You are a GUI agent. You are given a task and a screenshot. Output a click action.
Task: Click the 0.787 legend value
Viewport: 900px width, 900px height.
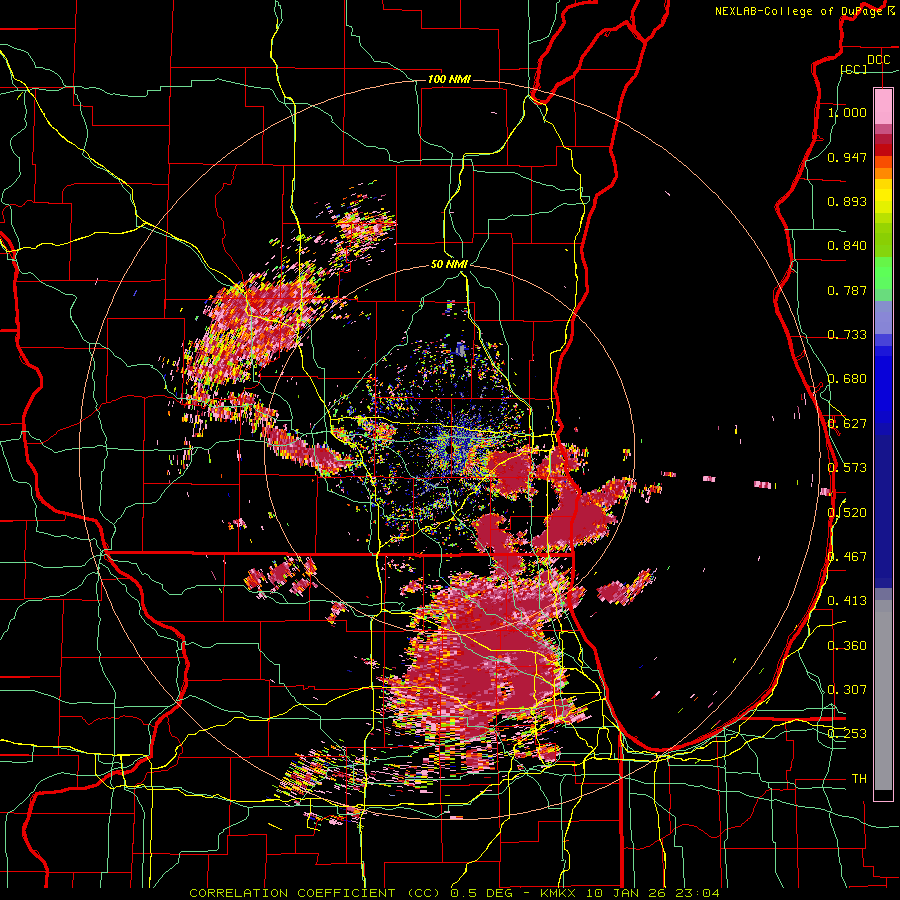(847, 290)
